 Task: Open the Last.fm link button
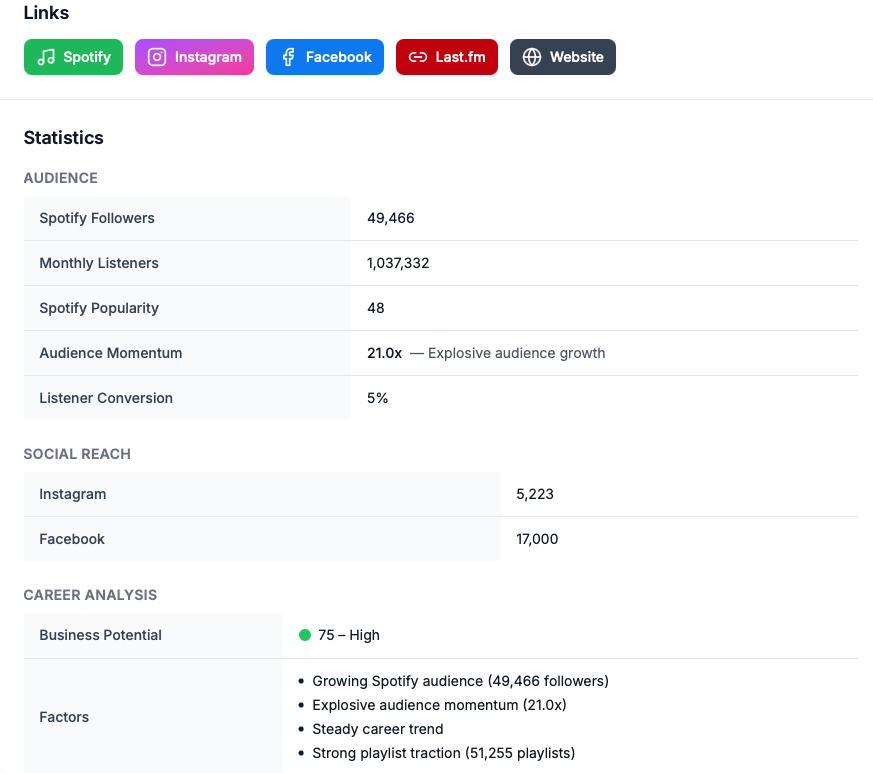pyautogui.click(x=447, y=57)
